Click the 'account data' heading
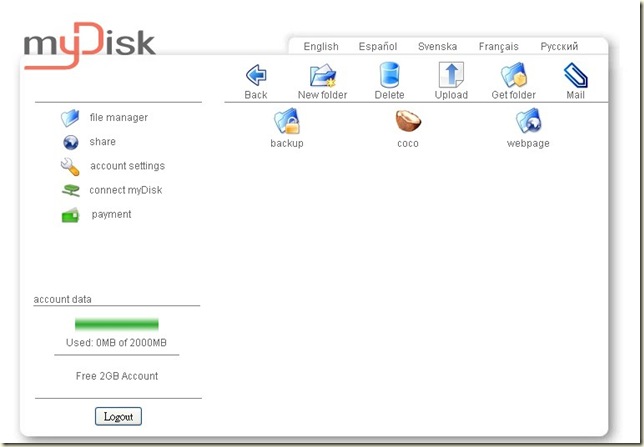 [62, 300]
